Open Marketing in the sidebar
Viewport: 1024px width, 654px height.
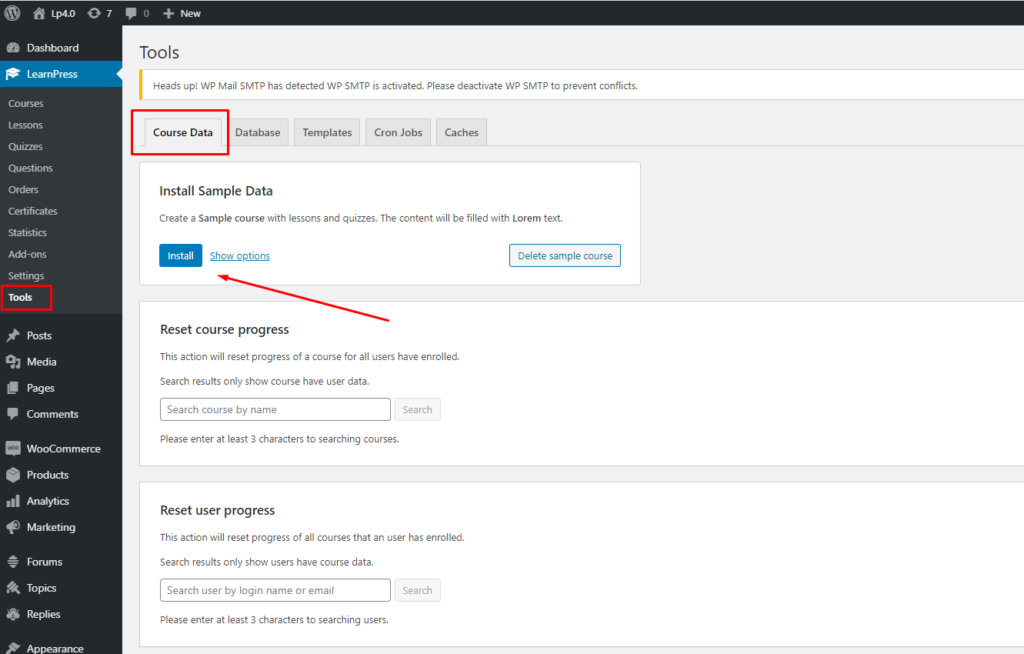(x=50, y=527)
